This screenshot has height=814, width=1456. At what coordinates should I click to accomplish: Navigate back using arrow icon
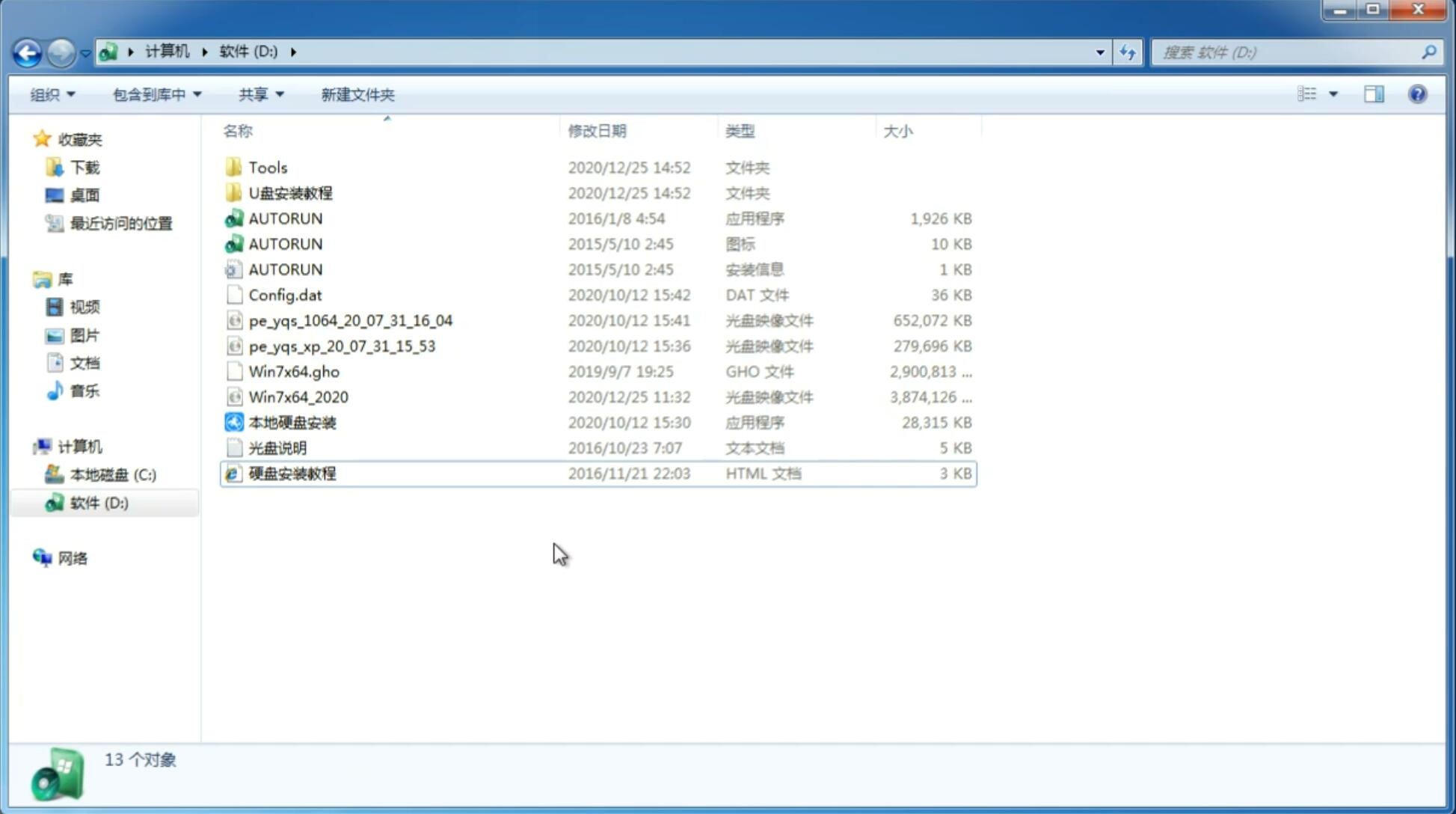point(27,51)
